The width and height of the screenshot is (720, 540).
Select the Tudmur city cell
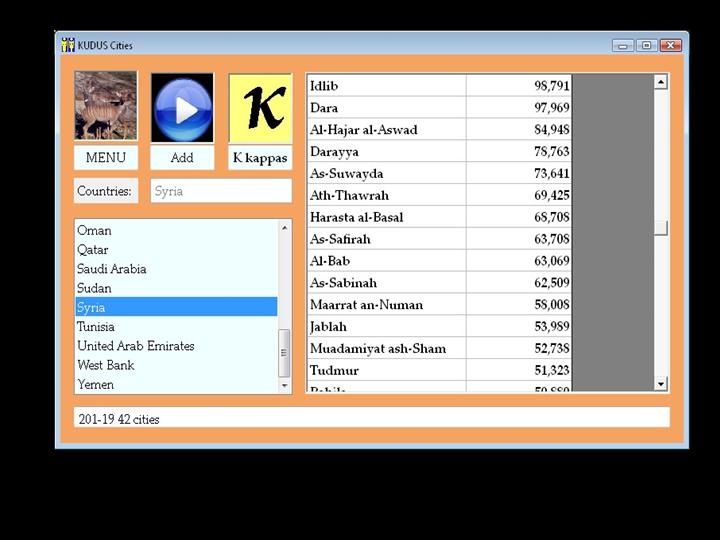[x=386, y=371]
